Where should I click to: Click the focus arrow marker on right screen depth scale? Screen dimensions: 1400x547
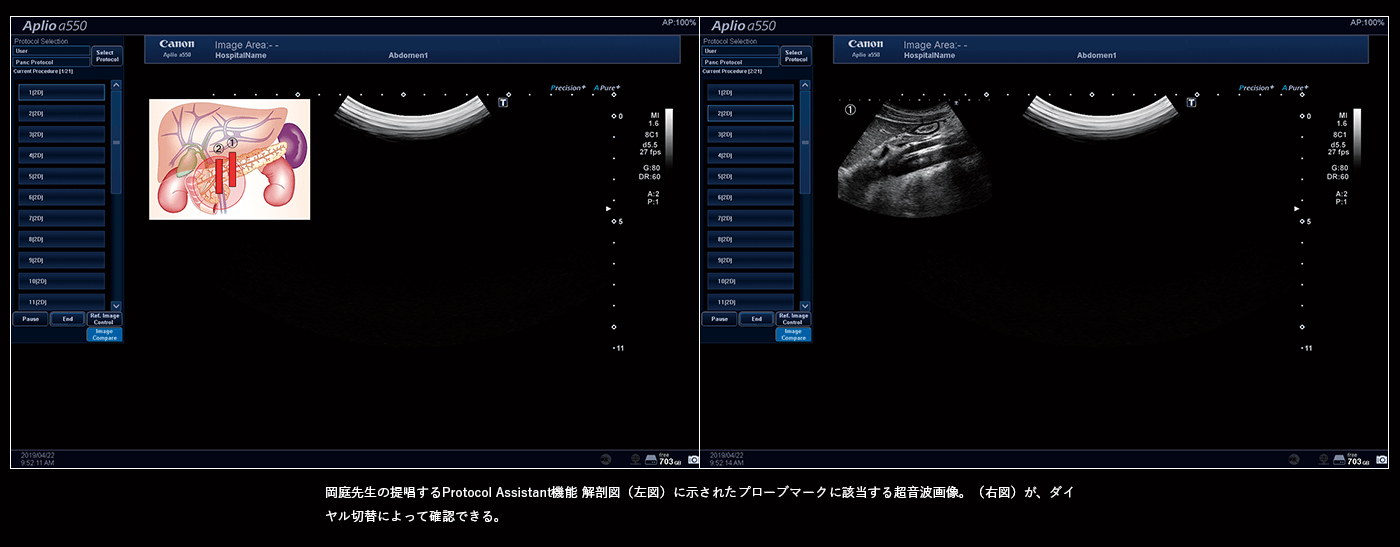point(1296,209)
